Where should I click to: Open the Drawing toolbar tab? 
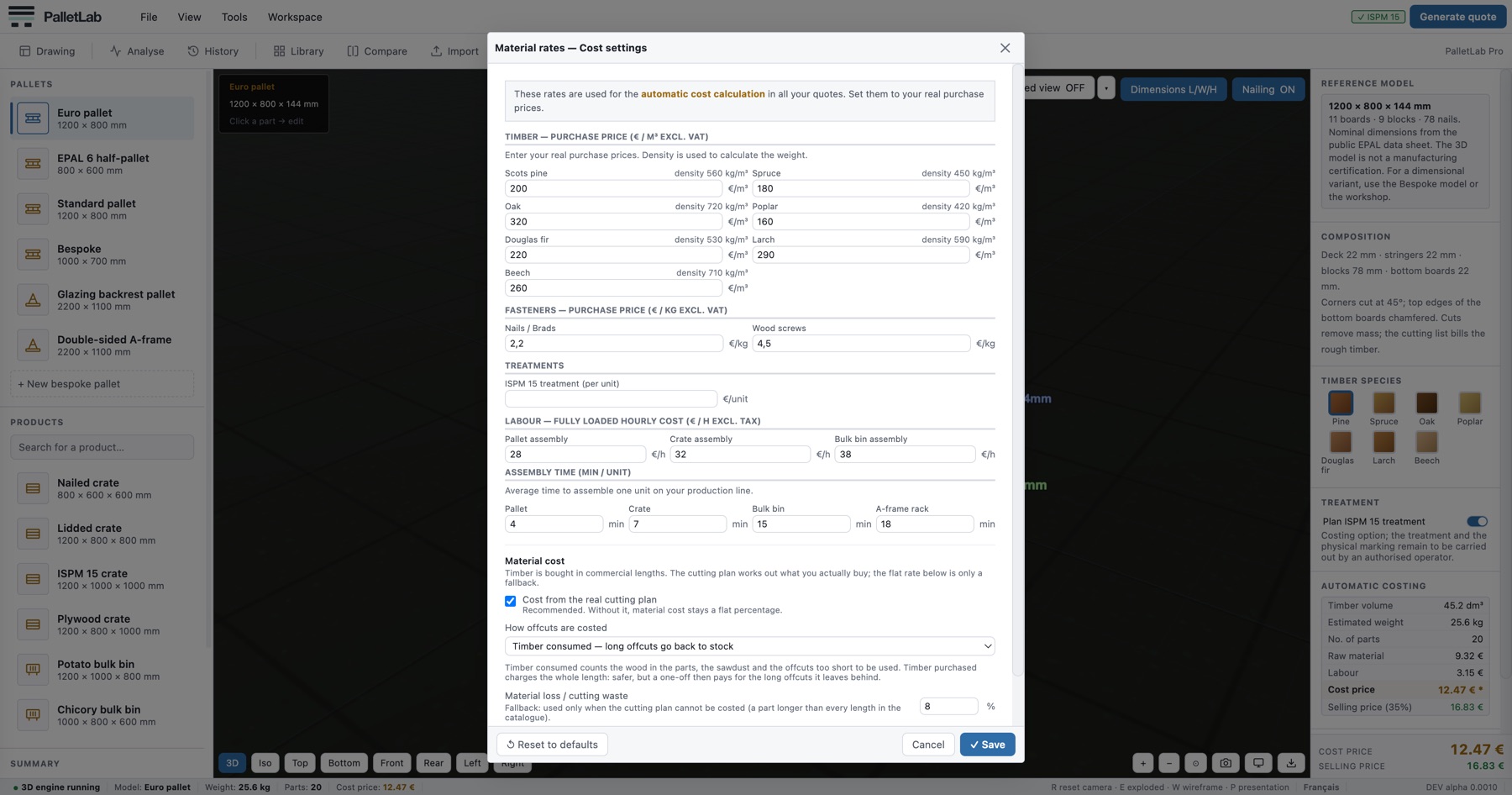coord(47,51)
